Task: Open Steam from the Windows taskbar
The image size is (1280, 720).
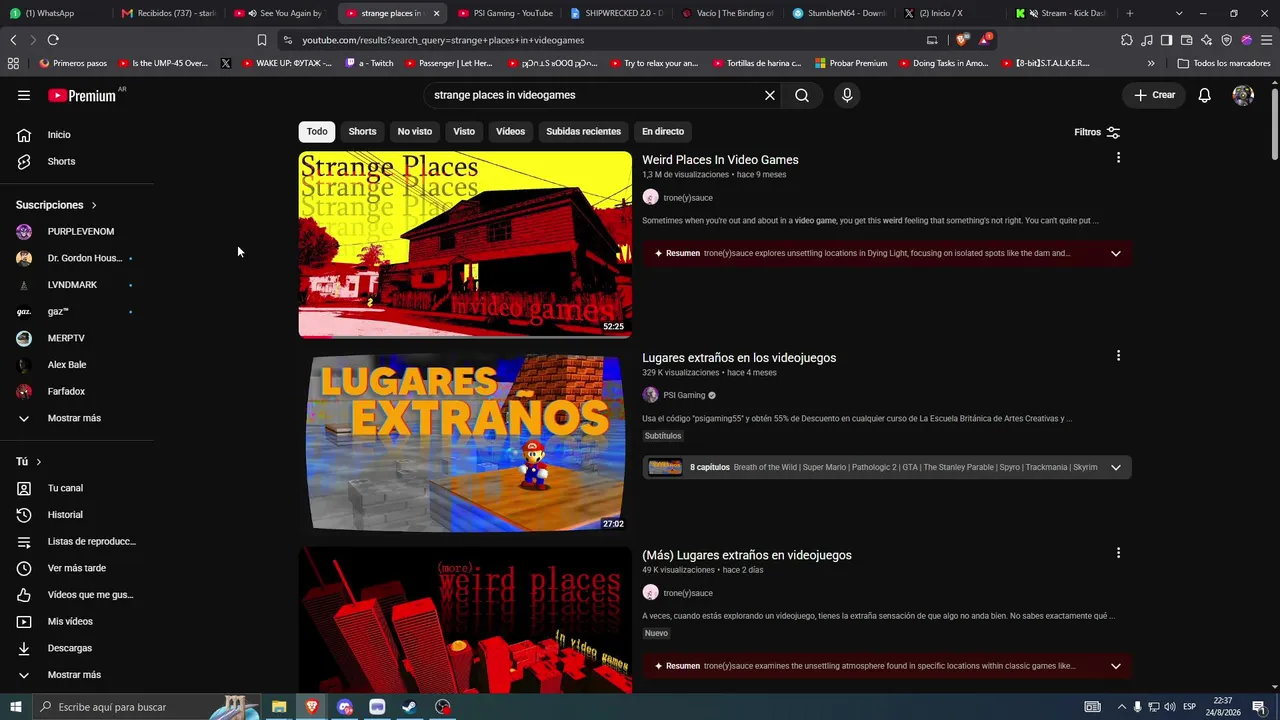Action: (x=409, y=707)
